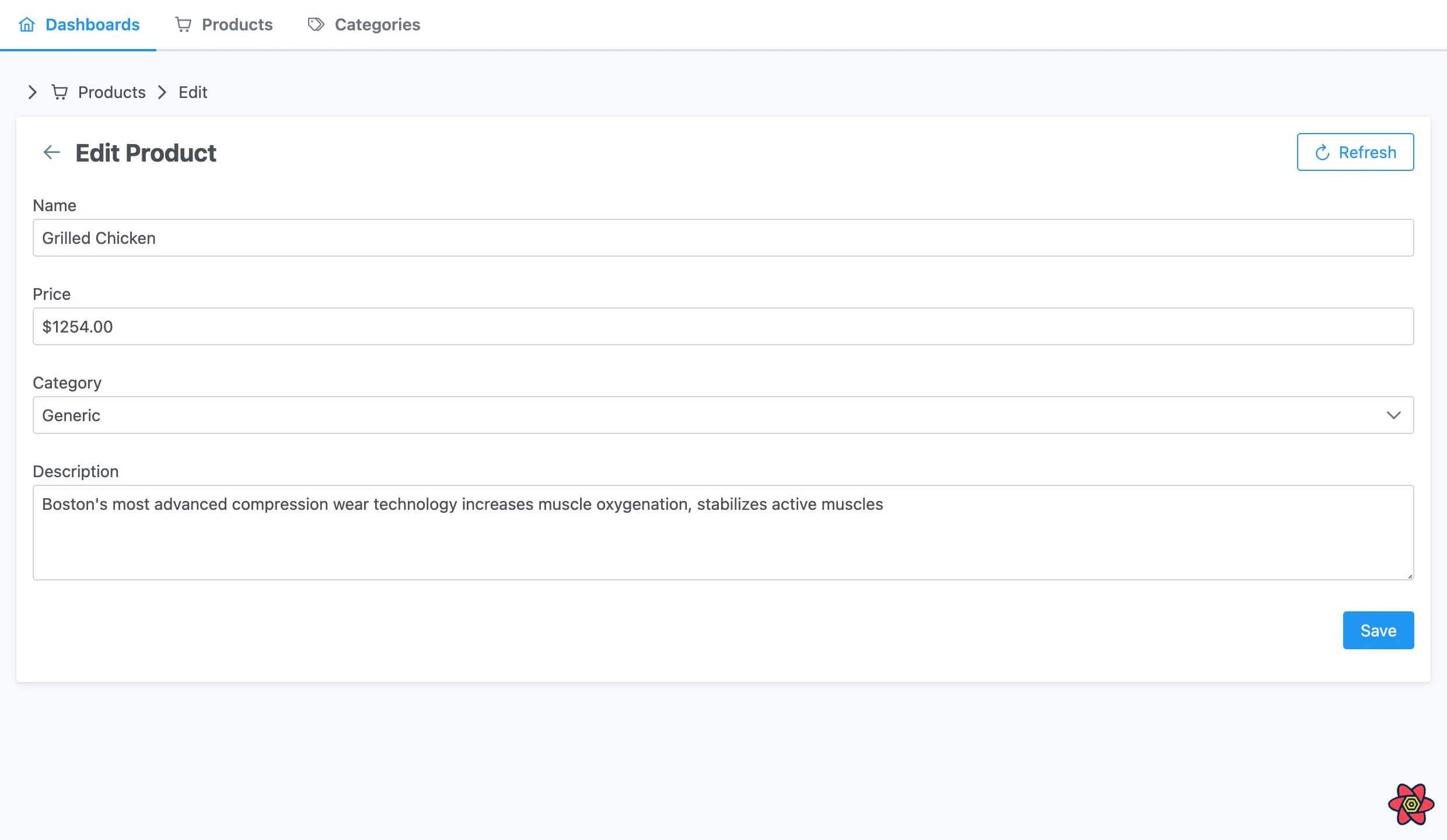Click the Refresh button
The image size is (1447, 840).
(x=1355, y=152)
